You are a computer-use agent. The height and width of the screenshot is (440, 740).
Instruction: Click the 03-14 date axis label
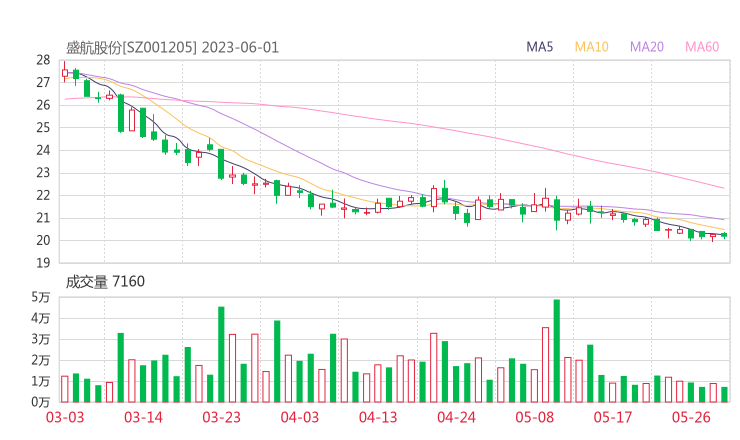point(143,417)
